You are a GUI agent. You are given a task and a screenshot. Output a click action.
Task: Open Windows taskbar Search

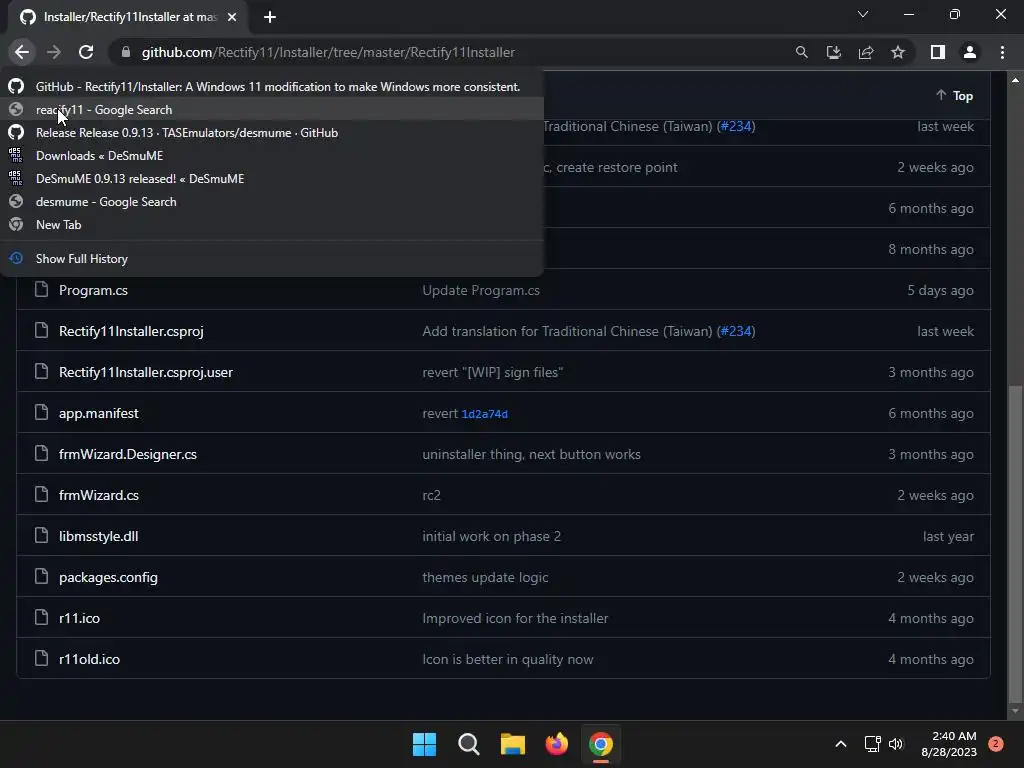(468, 744)
